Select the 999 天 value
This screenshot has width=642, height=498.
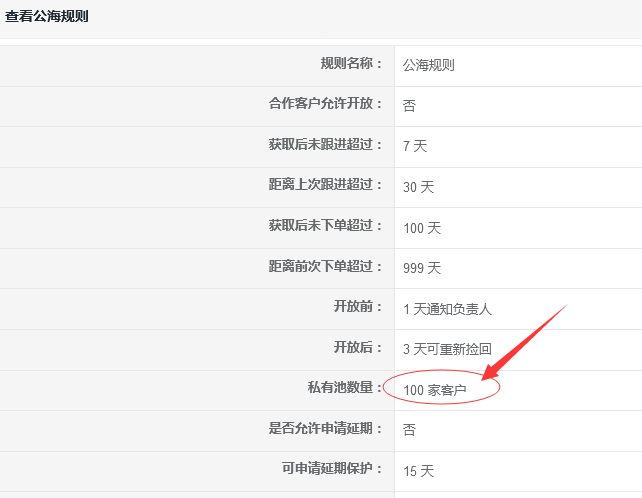pos(422,269)
